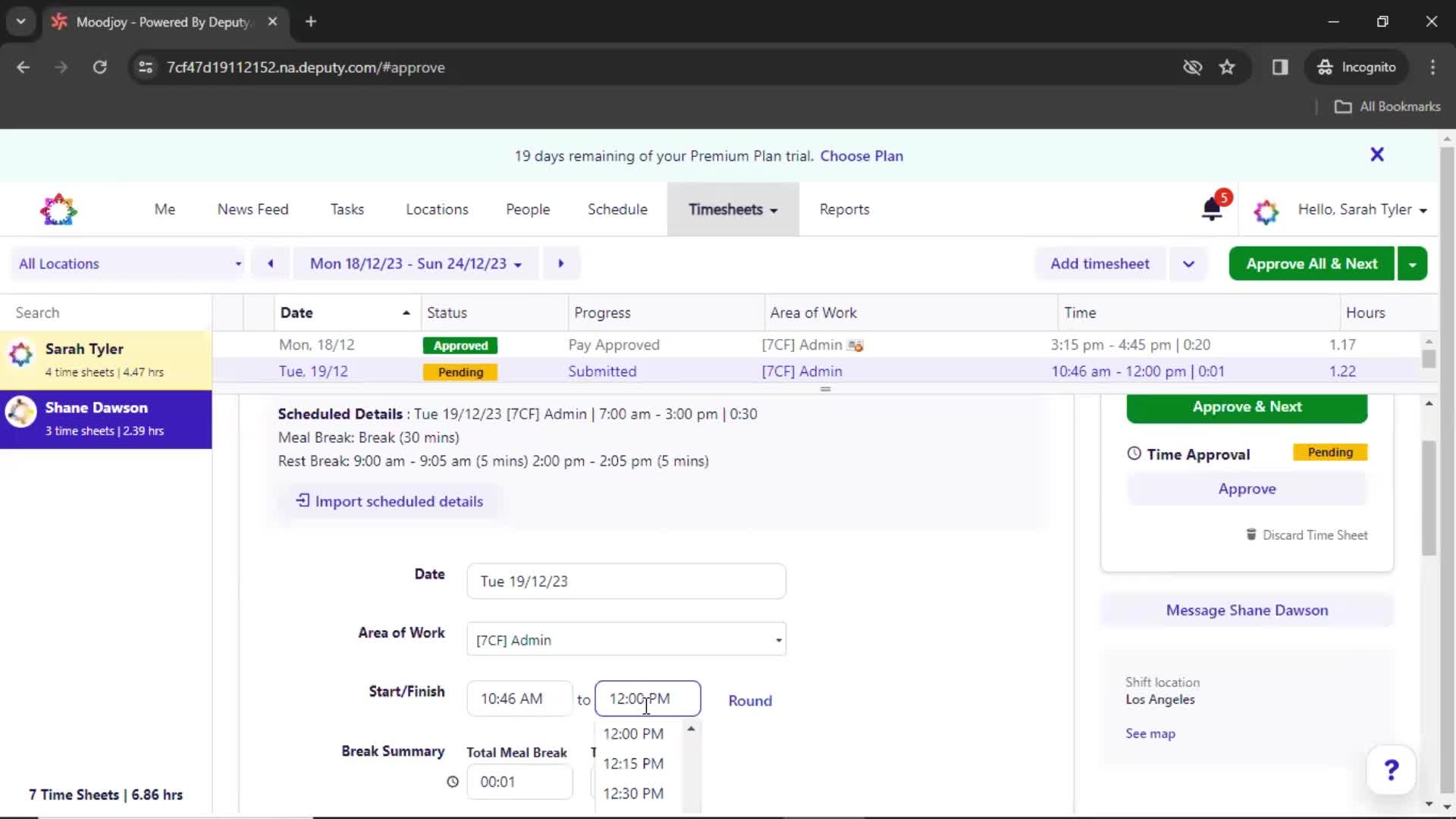
Task: Go to the next week with the arrow
Action: pyautogui.click(x=561, y=264)
